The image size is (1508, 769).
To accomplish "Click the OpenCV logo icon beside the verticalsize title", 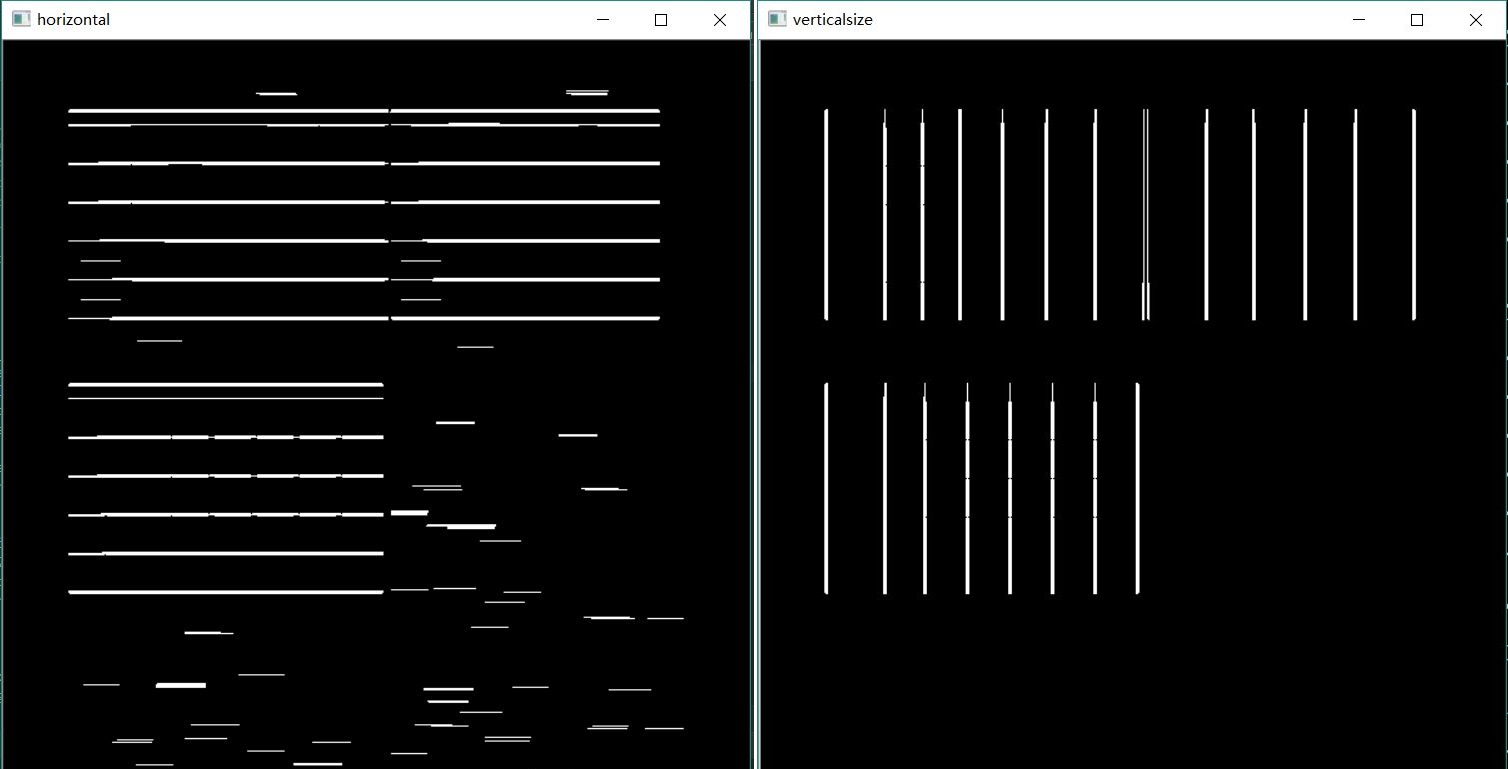I will 776,19.
